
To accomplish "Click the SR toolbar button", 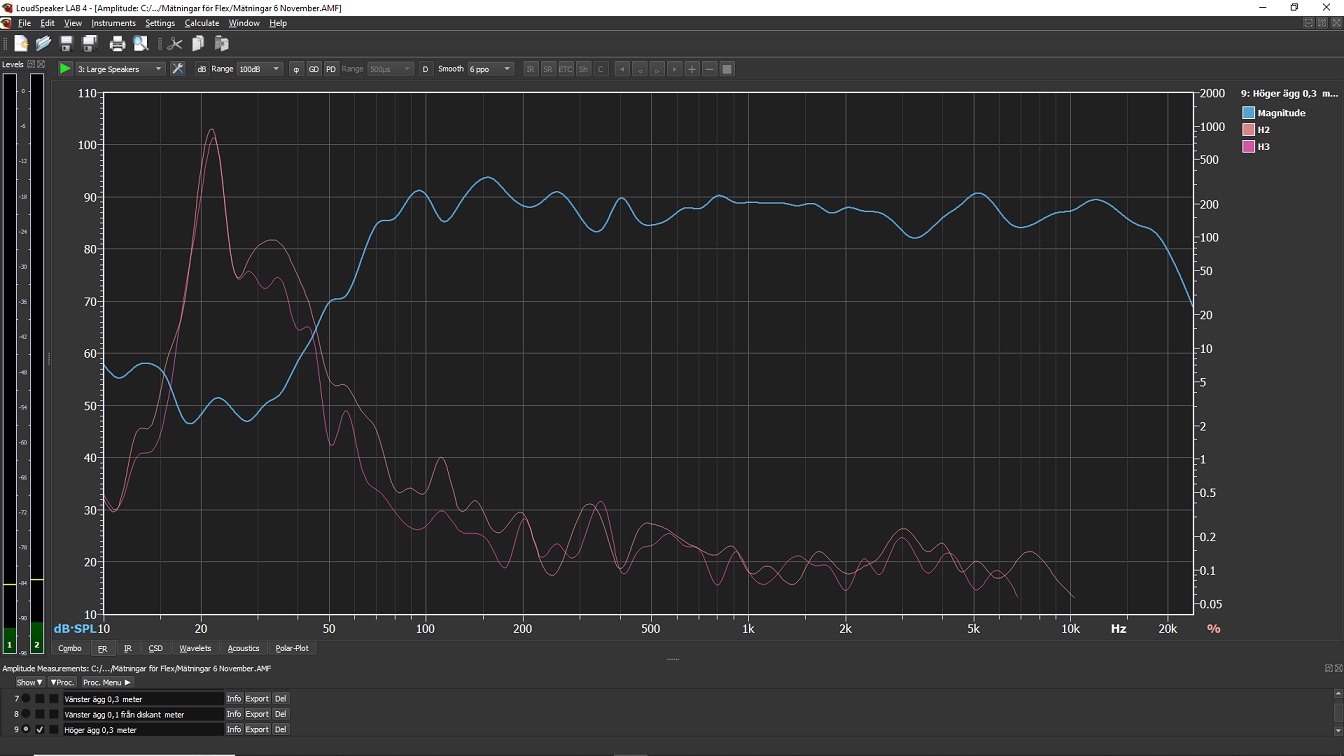I will (548, 69).
